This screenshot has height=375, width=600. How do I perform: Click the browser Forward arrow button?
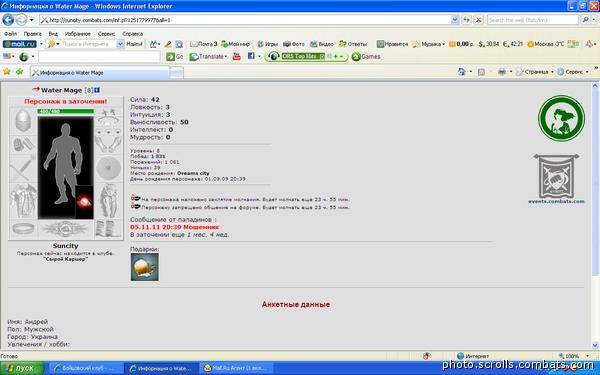(x=21, y=20)
